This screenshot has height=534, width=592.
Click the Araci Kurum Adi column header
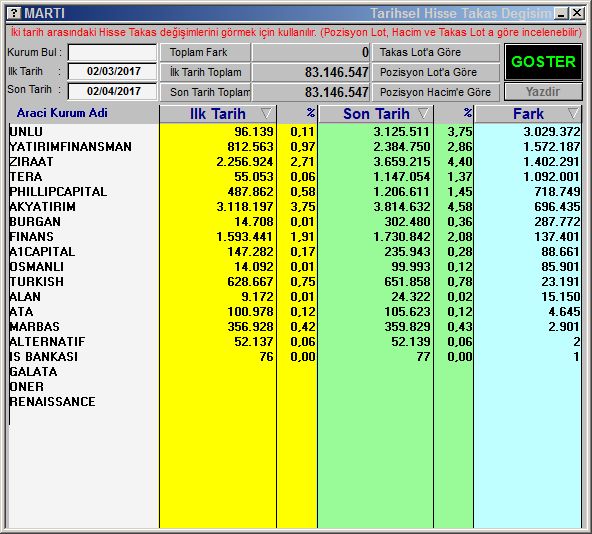pos(62,113)
